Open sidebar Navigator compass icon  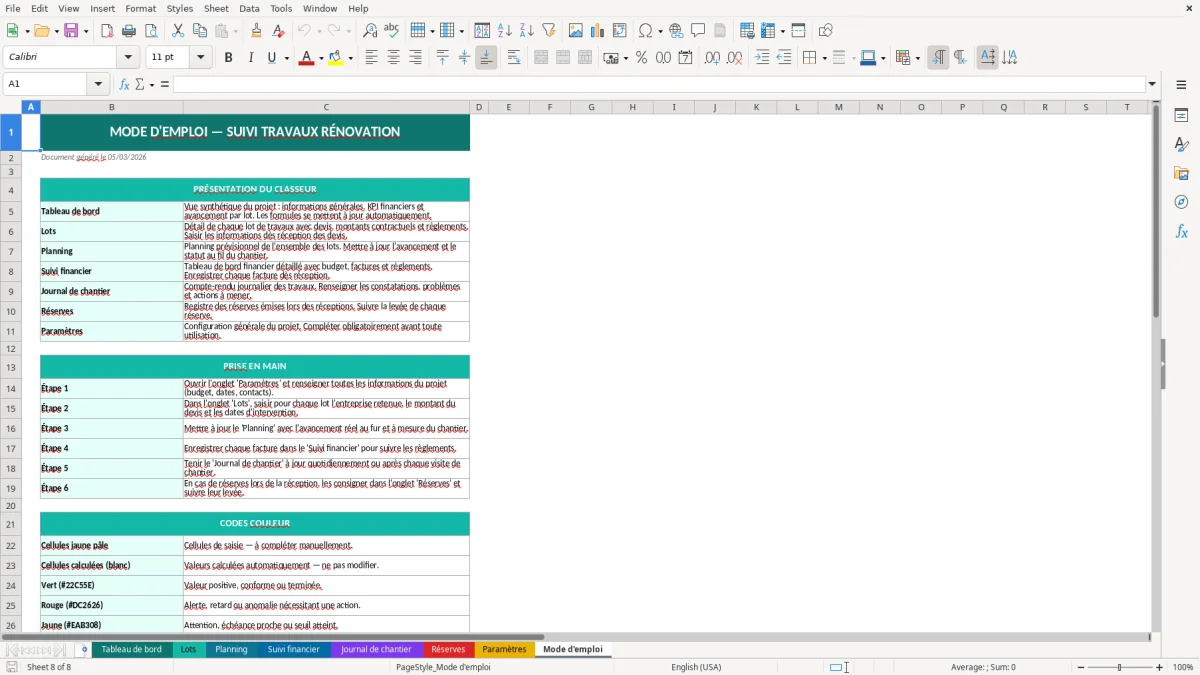[1181, 202]
